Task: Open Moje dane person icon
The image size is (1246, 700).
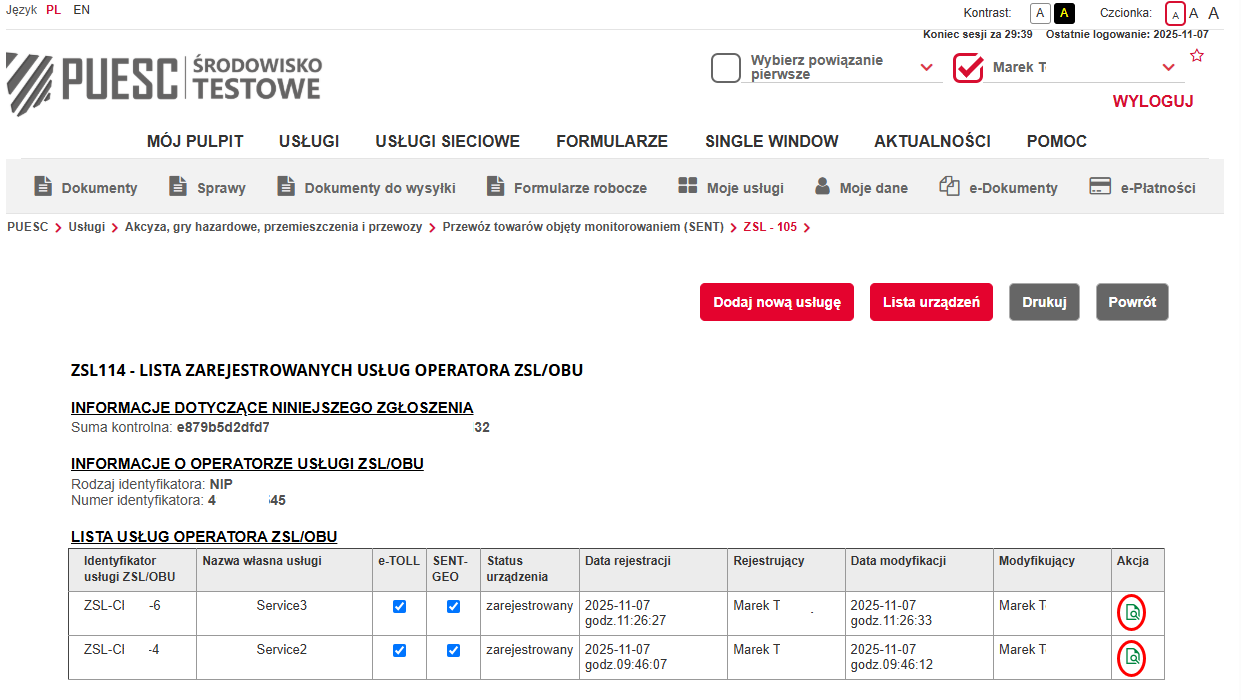Action: coord(823,187)
